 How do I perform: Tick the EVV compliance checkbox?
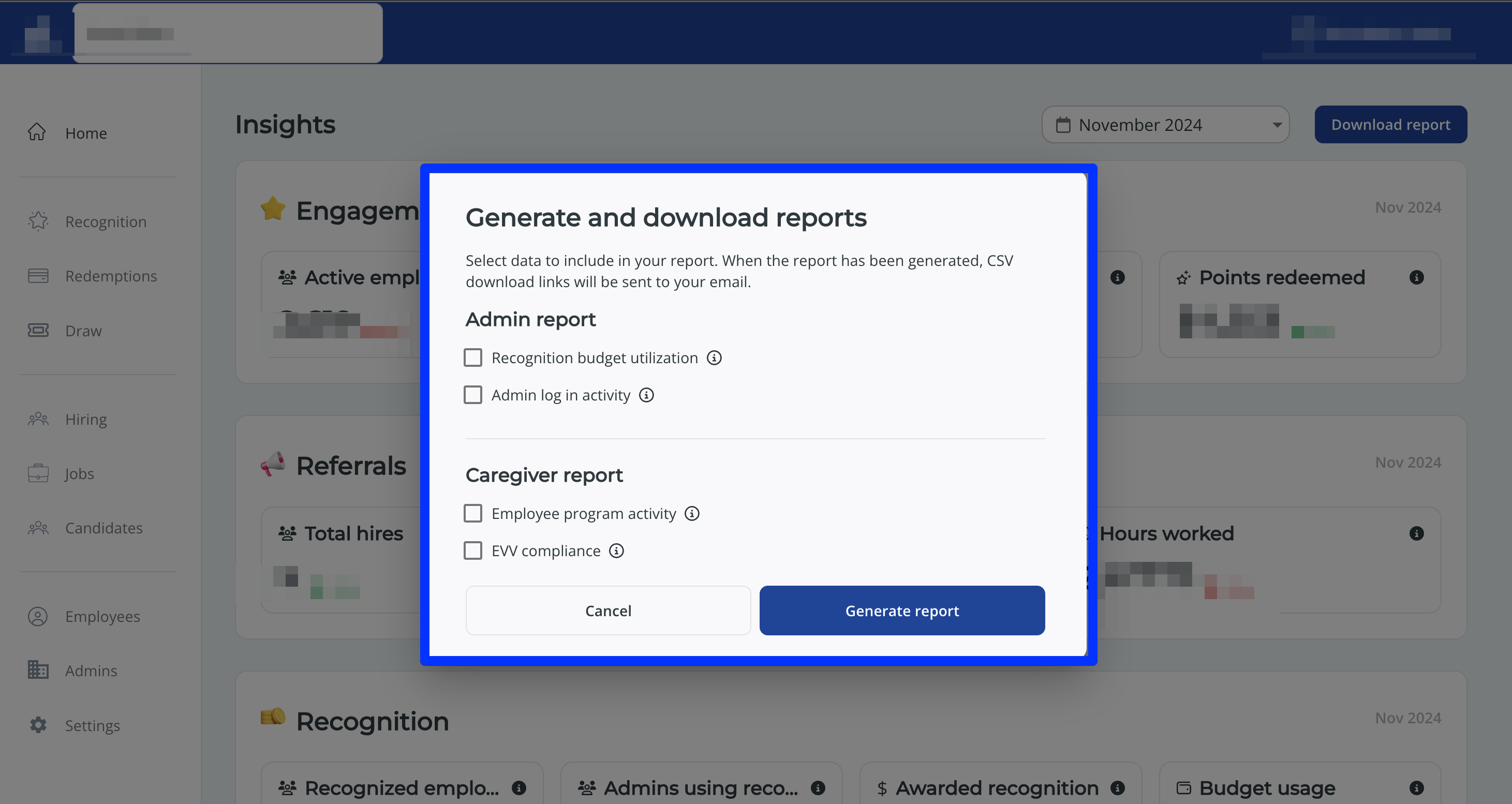473,550
